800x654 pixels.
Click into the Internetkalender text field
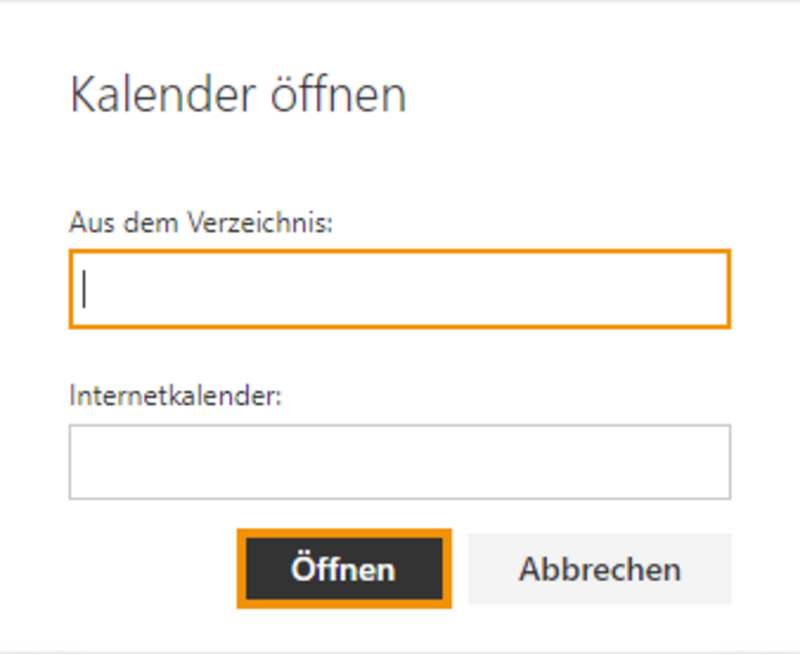pyautogui.click(x=399, y=462)
